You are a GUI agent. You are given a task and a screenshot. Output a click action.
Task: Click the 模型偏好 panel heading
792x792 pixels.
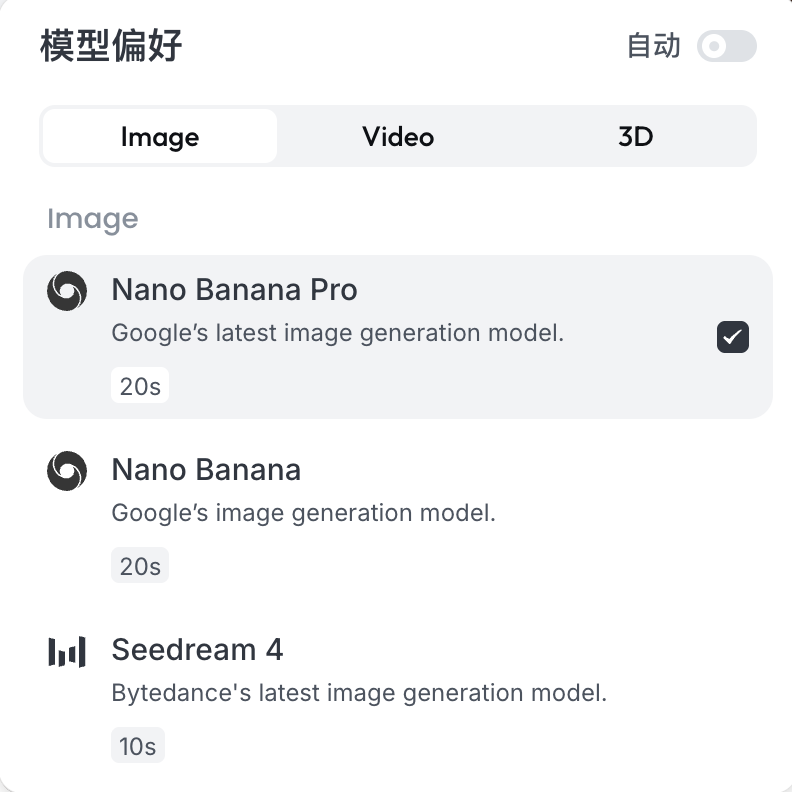point(111,46)
